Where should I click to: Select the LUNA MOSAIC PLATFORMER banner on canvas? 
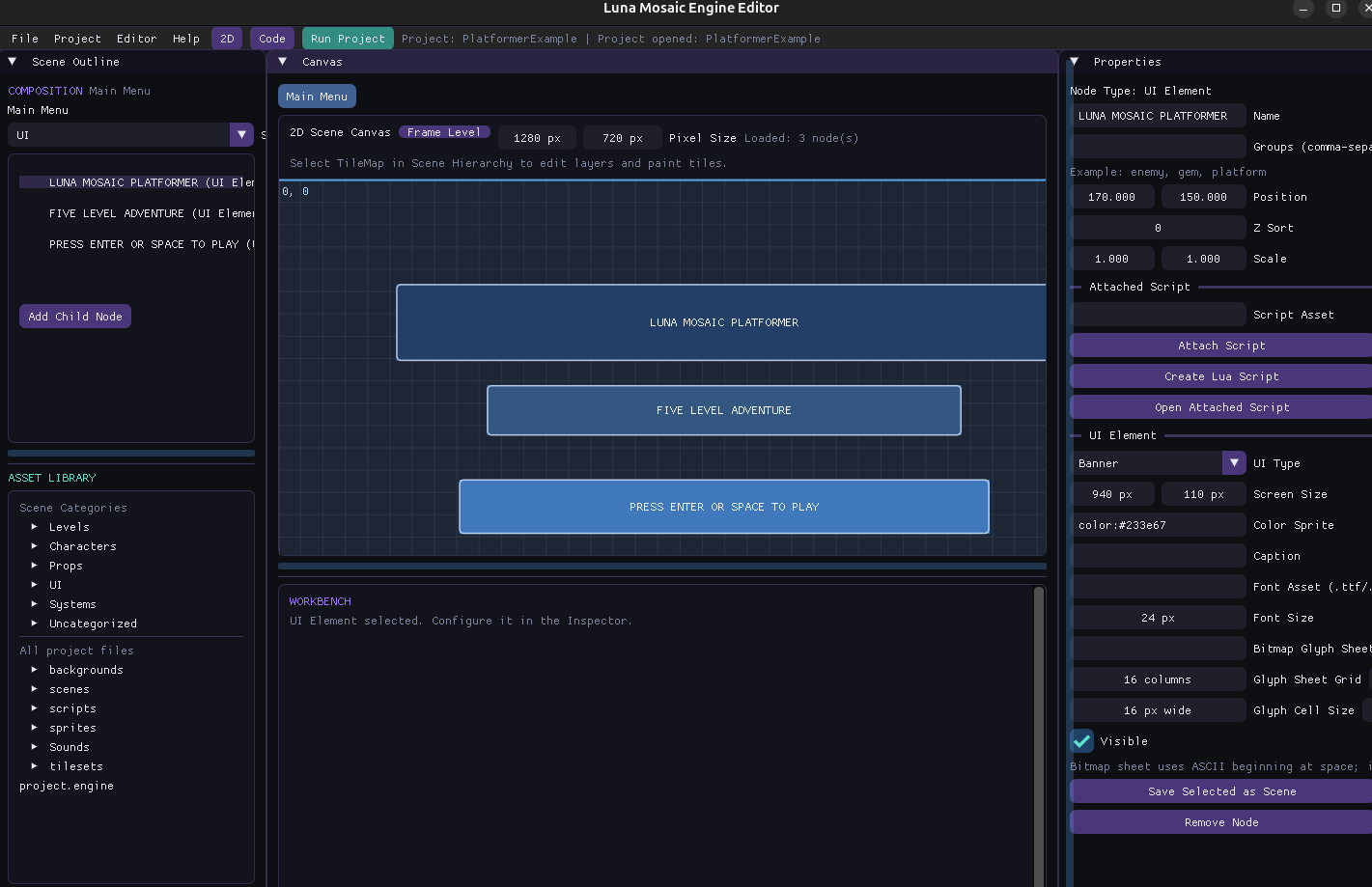point(721,322)
